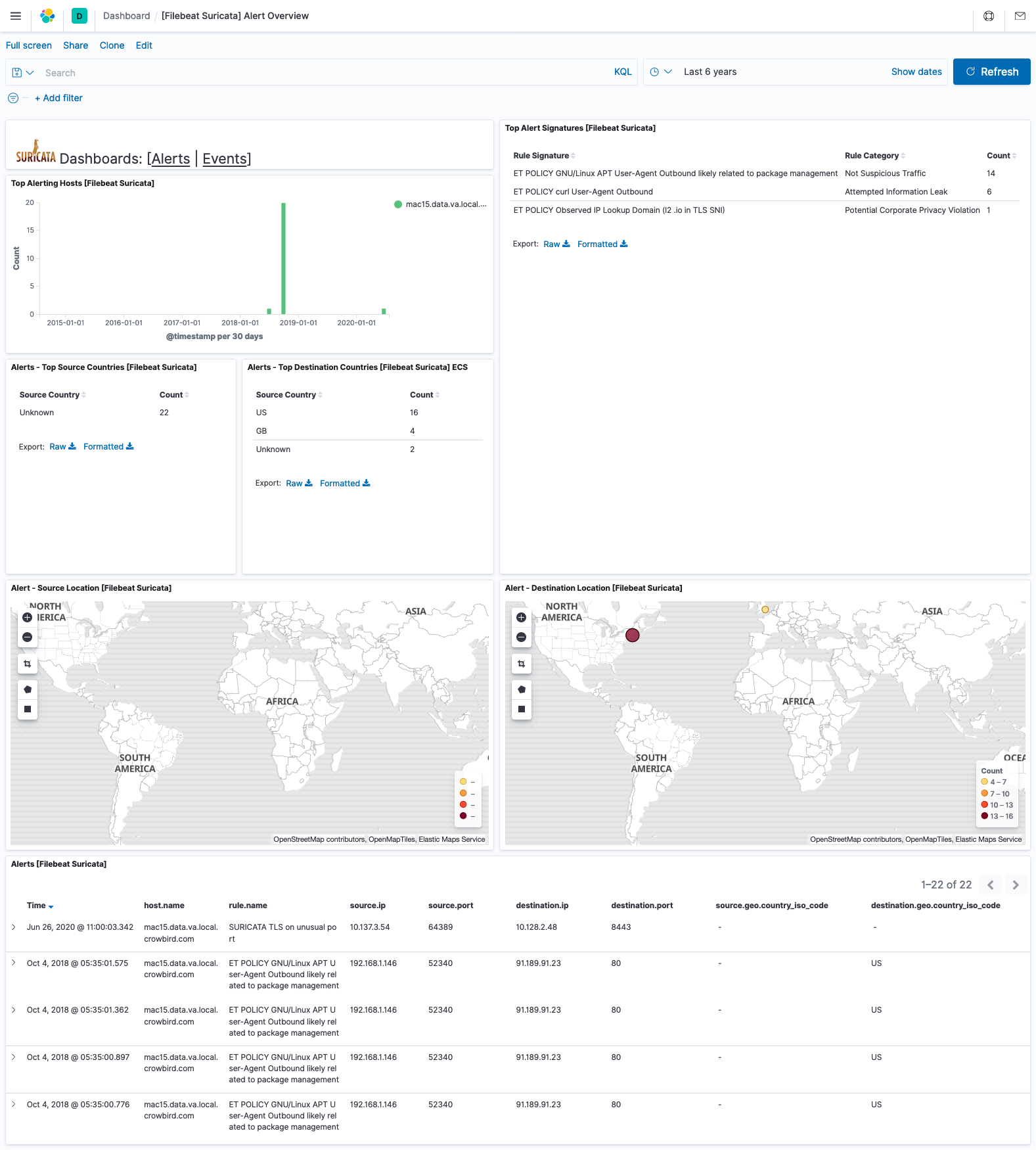Screen dimensions: 1036x1150
Task: Open the Events dashboard link
Action: click(225, 159)
